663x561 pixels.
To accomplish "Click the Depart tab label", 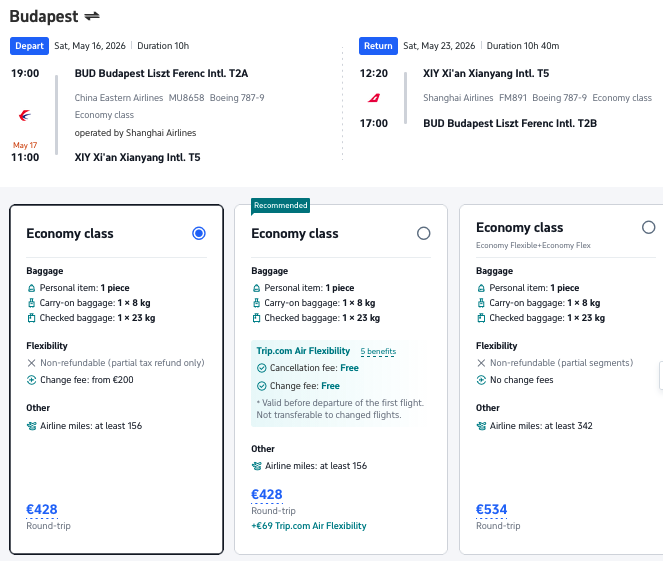I will pos(29,45).
